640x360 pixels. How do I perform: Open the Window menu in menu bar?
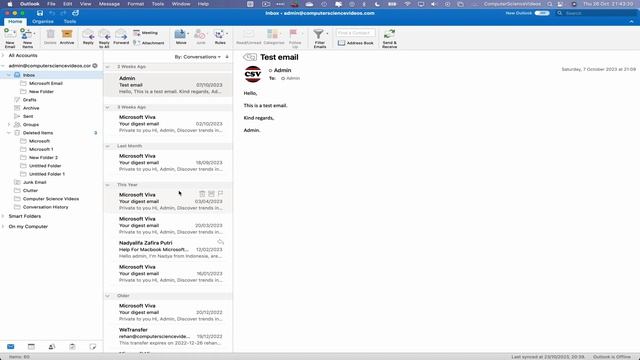pos(181,4)
